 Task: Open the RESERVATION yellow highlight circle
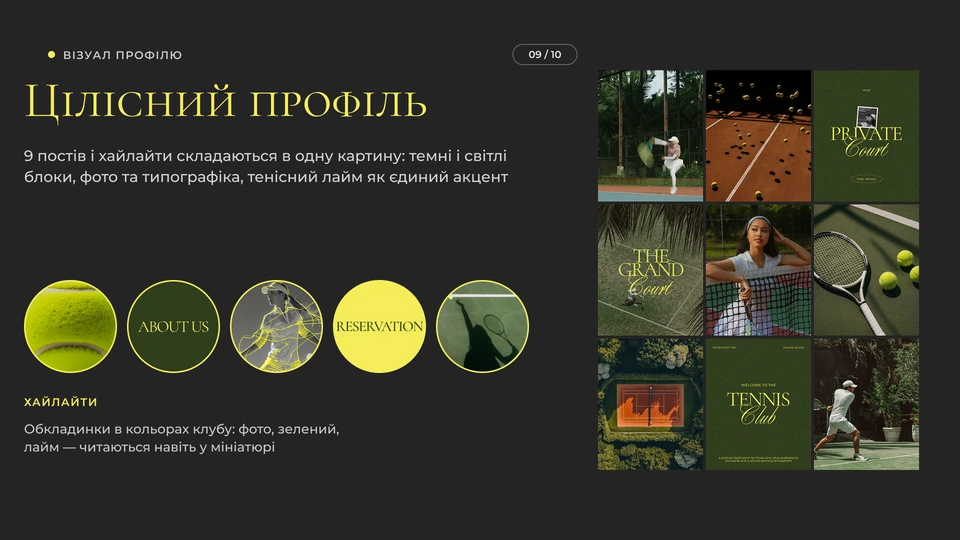(379, 326)
